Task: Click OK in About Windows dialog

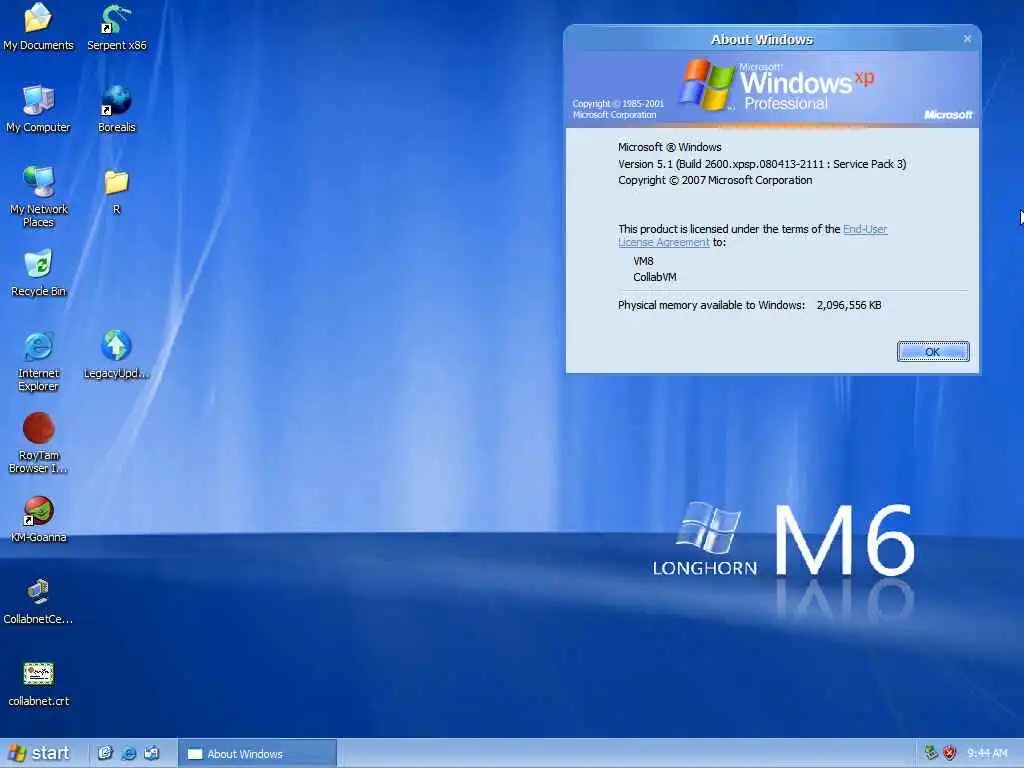Action: (x=933, y=352)
